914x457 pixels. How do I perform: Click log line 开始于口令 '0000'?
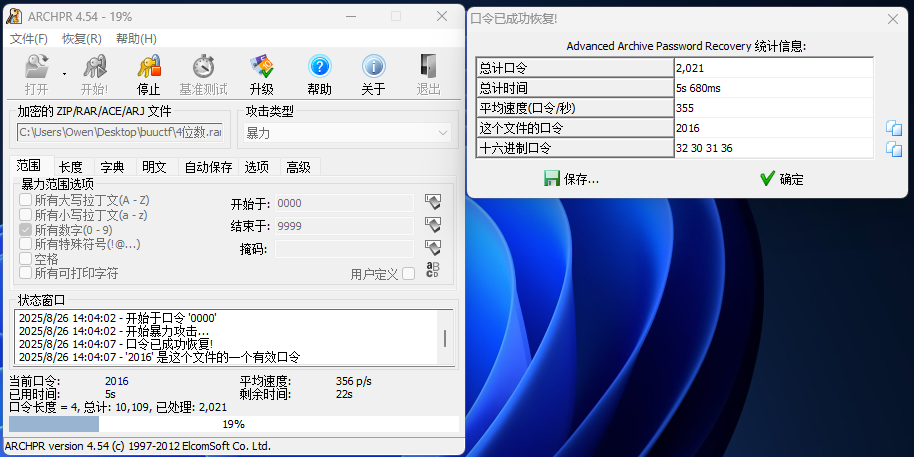(x=118, y=318)
